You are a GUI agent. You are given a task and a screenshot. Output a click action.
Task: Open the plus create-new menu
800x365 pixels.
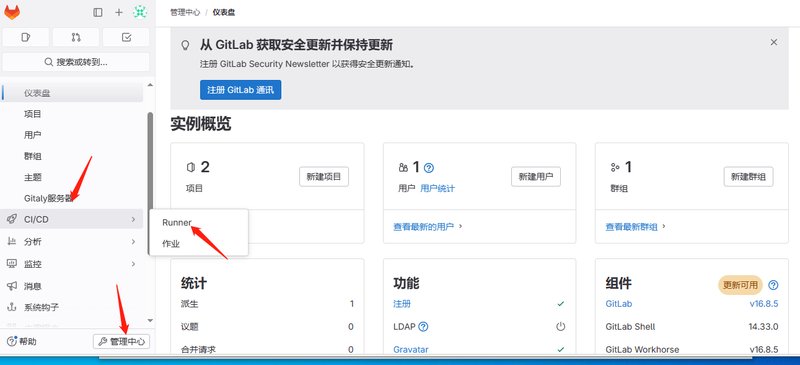pyautogui.click(x=119, y=13)
